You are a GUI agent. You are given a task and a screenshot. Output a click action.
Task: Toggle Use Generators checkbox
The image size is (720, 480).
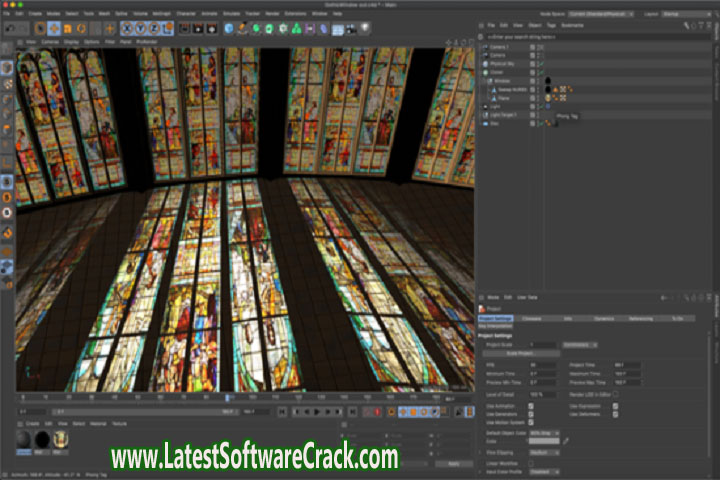531,414
